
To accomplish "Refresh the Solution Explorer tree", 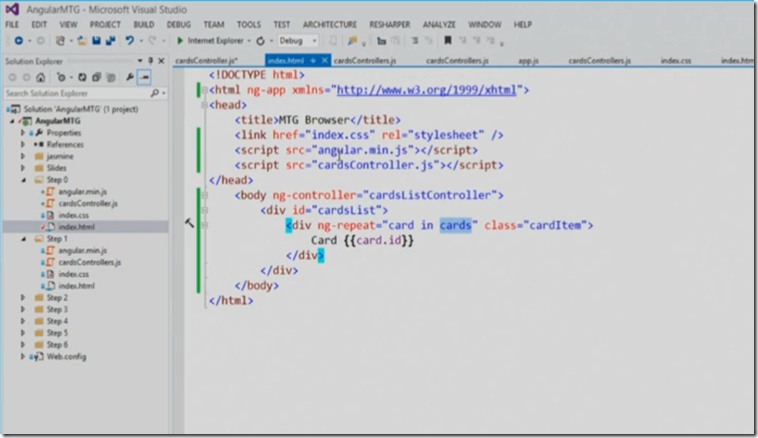I will (83, 77).
